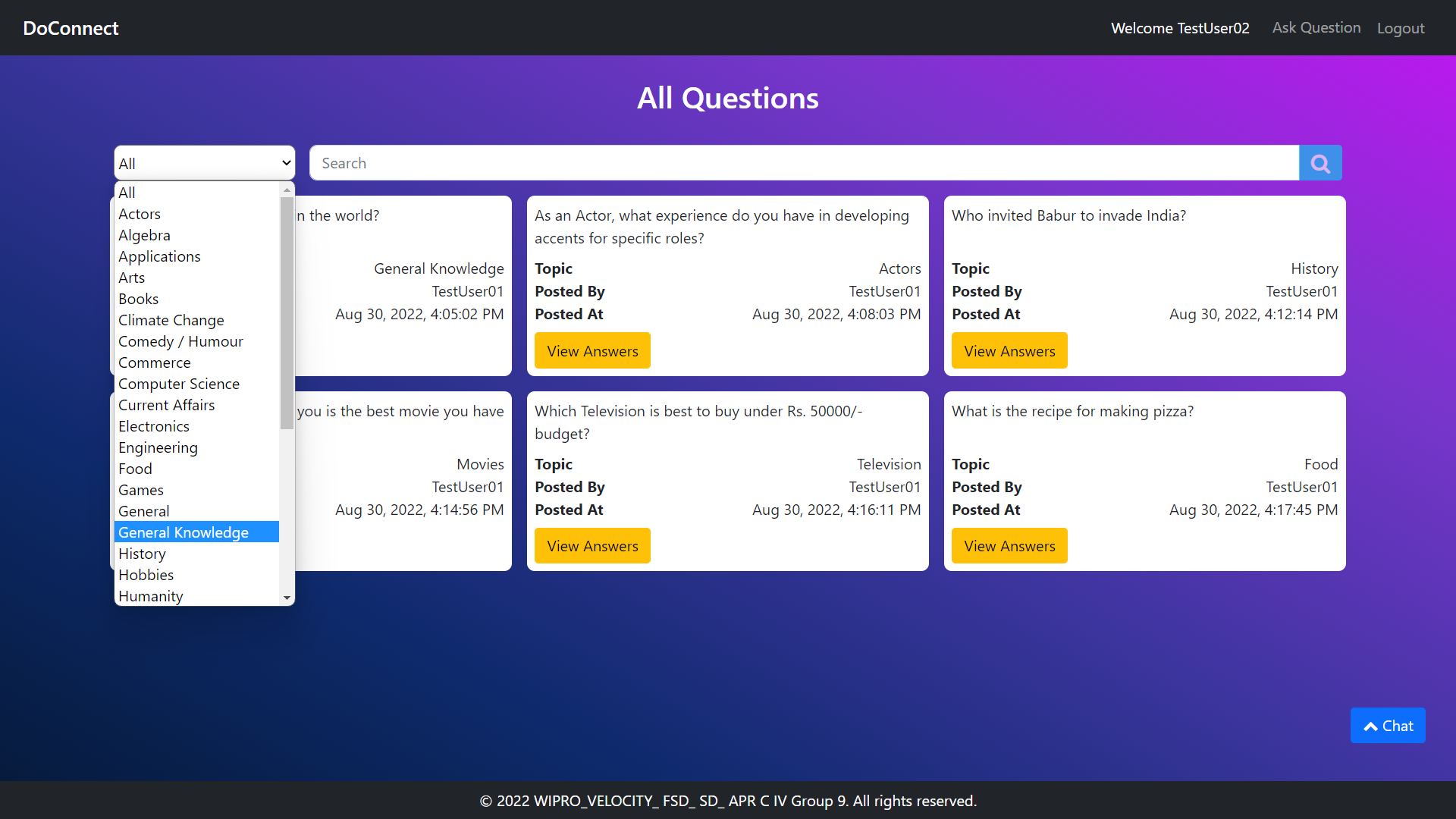Click dropdown list scroll down arrow
This screenshot has width=1456, height=819.
tap(287, 598)
